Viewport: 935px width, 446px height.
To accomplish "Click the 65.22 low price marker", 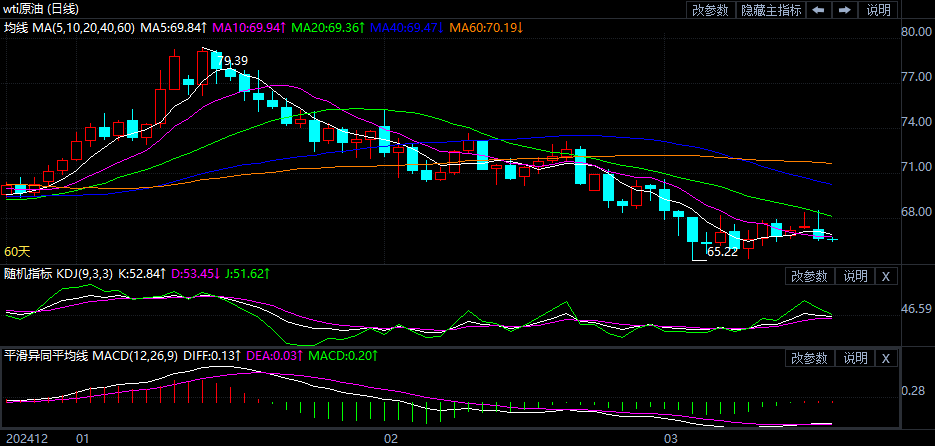I will [721, 252].
